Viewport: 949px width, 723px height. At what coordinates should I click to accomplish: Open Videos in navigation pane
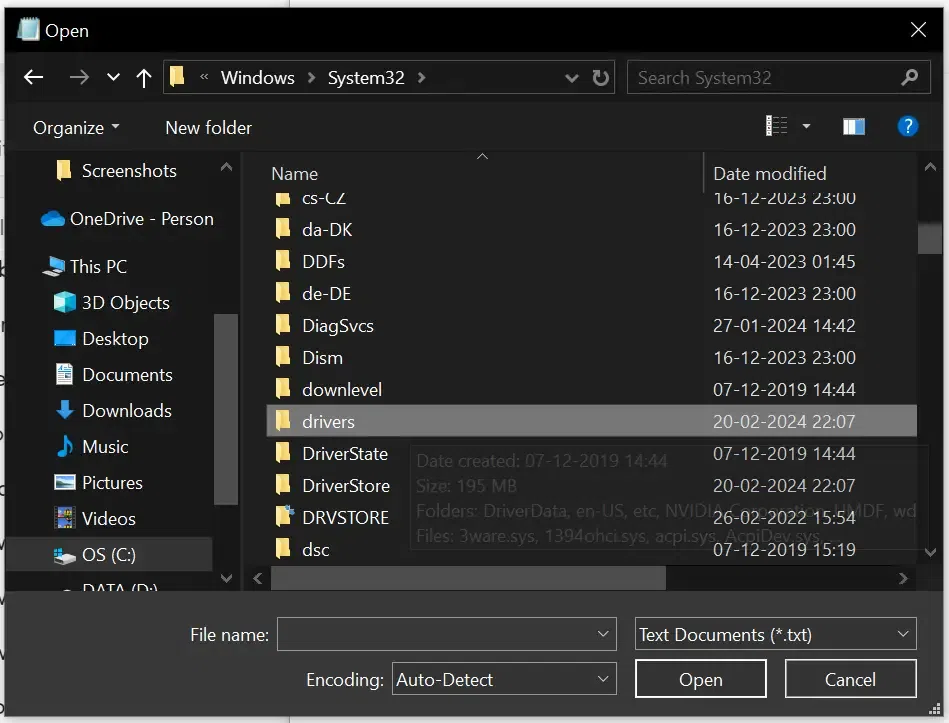[94, 519]
